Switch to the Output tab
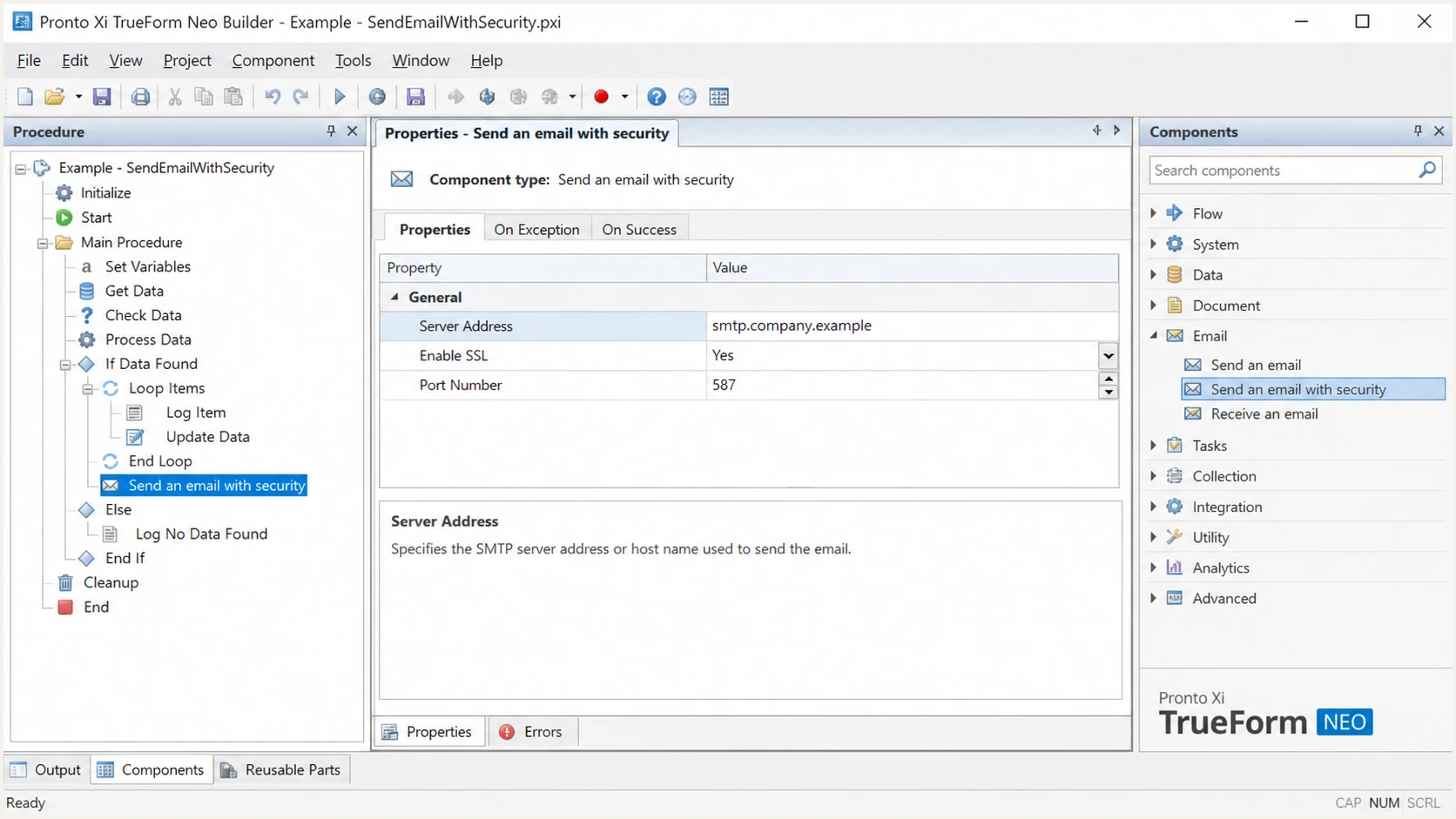The image size is (1456, 819). (x=46, y=769)
